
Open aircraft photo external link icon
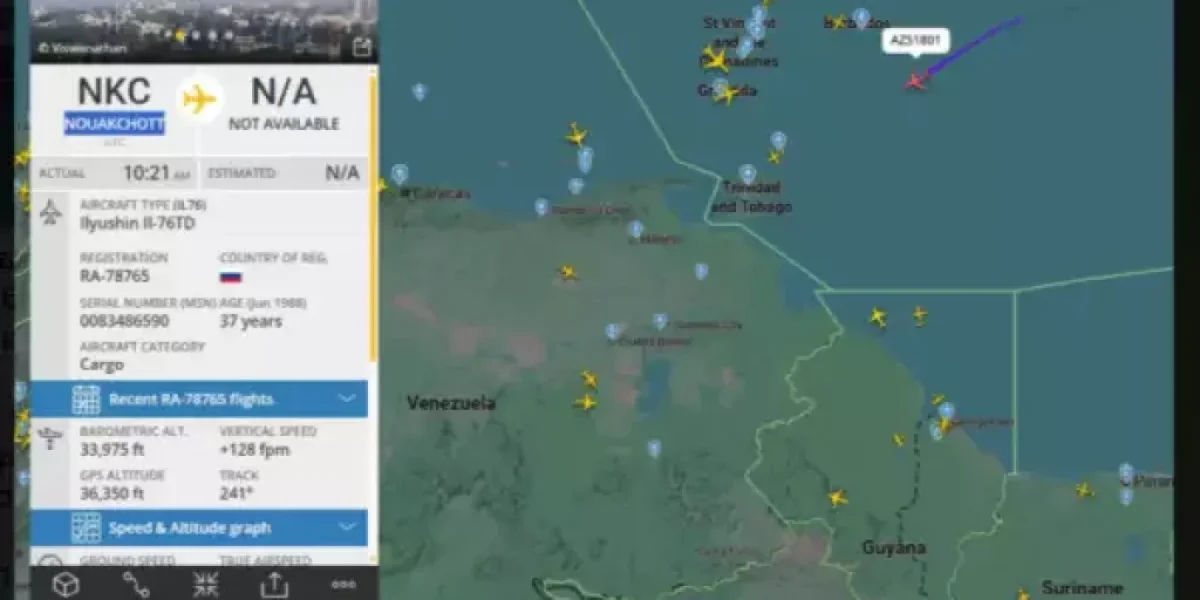click(x=362, y=47)
